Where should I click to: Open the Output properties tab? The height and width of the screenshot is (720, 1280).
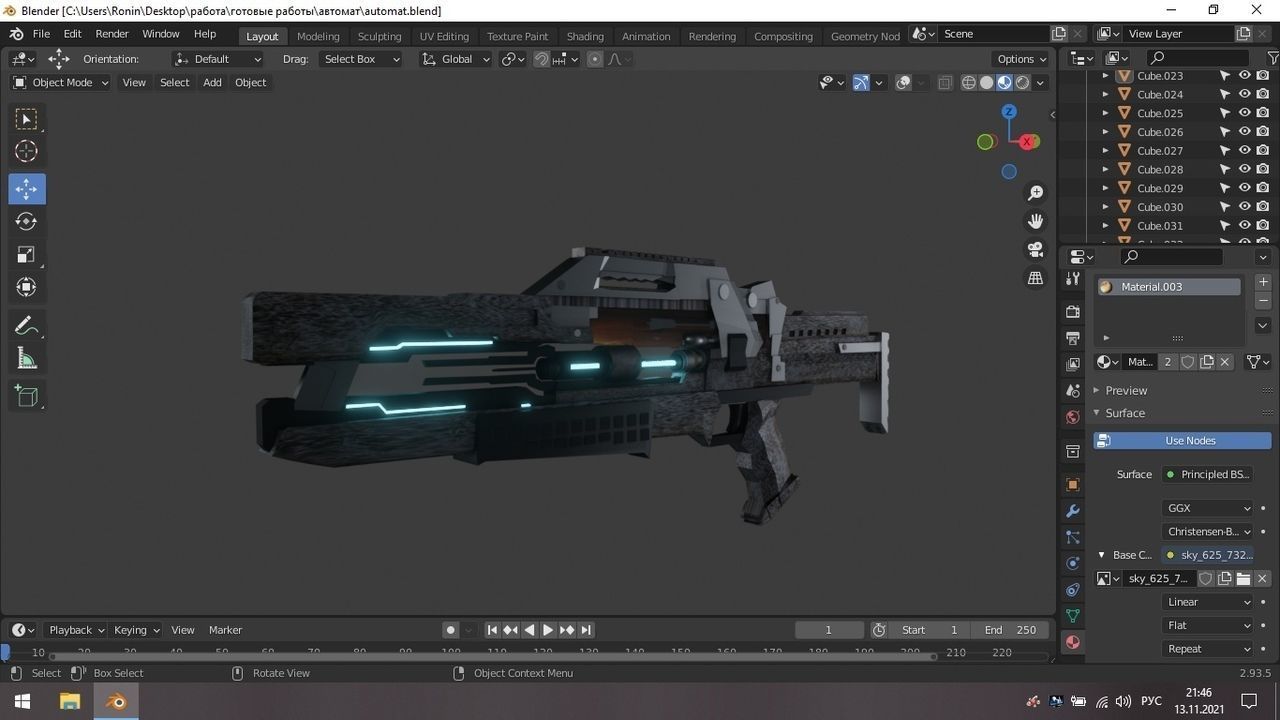1073,338
